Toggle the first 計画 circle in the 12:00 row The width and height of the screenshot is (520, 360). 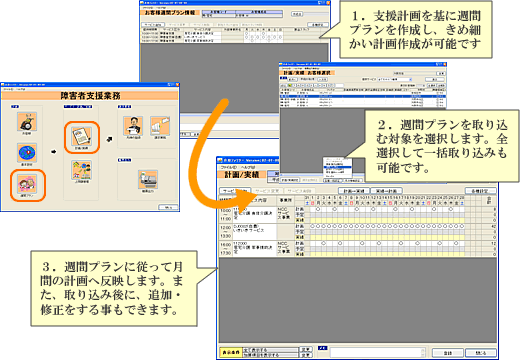click(313, 226)
